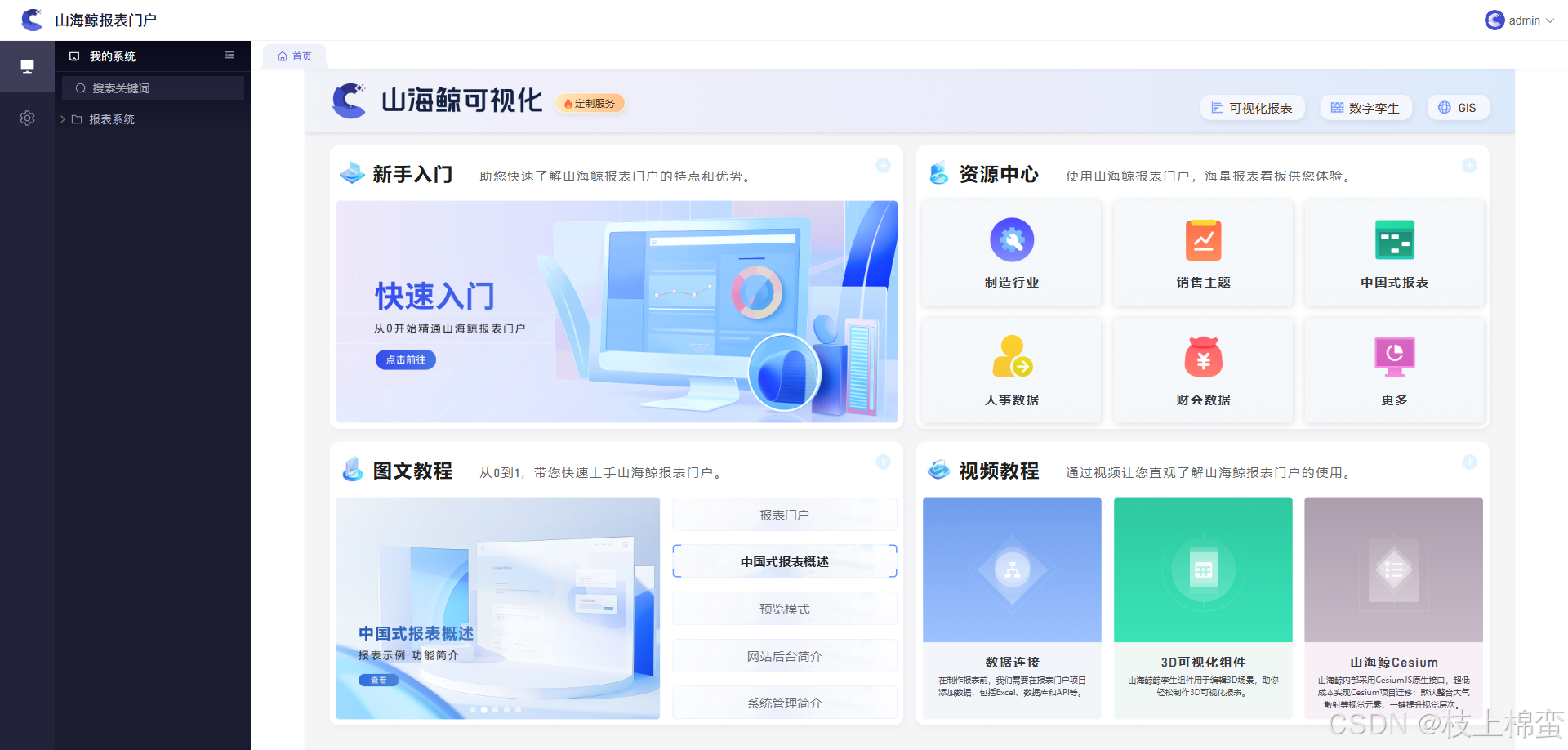Click the plus icon in 新手入门 card
The image size is (1568, 750).
[x=883, y=166]
